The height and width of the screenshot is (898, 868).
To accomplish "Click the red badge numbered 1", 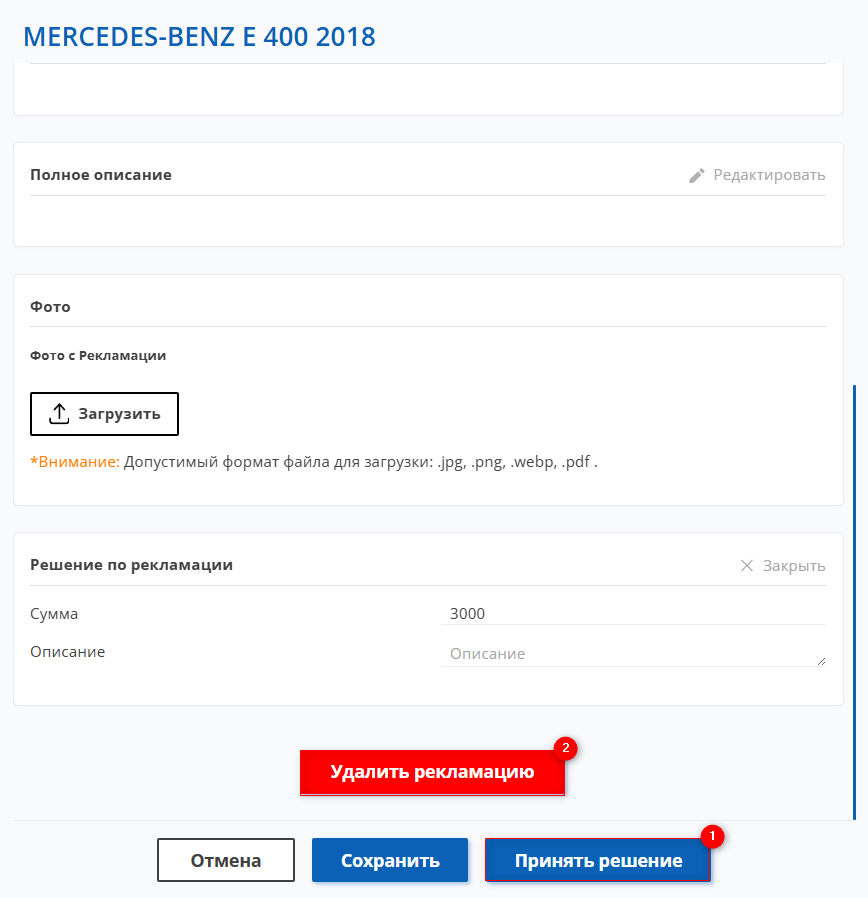I will (712, 836).
